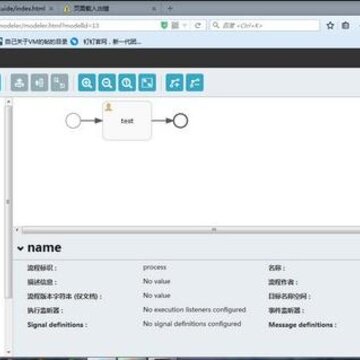Edit the 'process' identifier value
Screen dimensions: 360x360
click(155, 267)
